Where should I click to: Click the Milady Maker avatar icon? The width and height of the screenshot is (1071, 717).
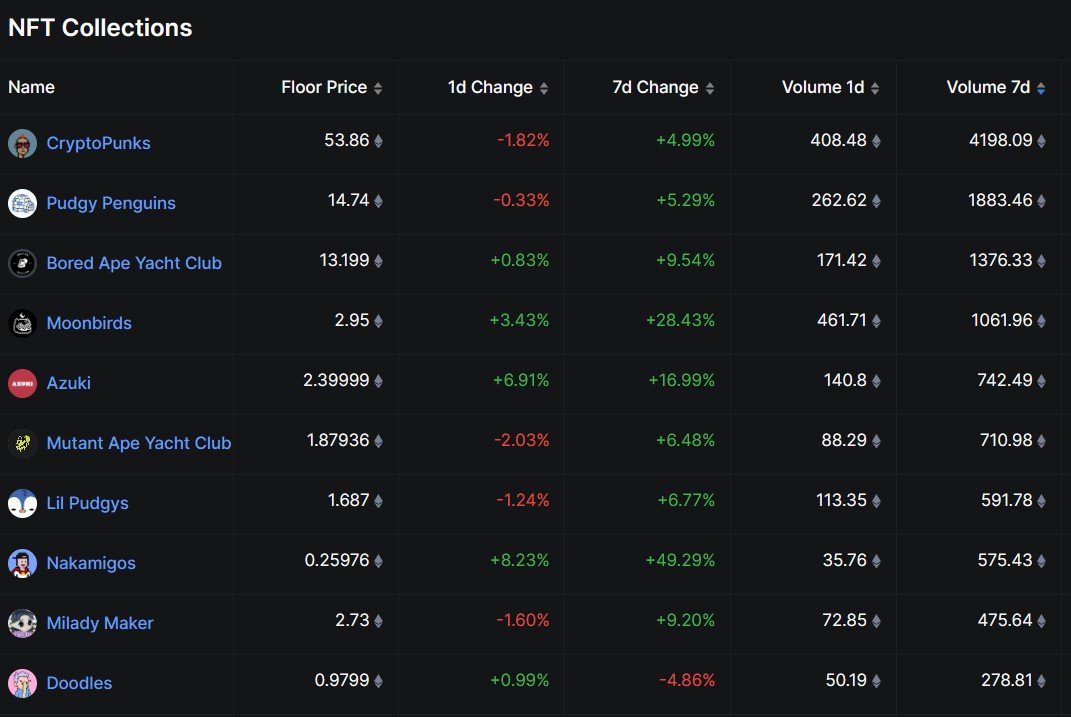point(22,622)
